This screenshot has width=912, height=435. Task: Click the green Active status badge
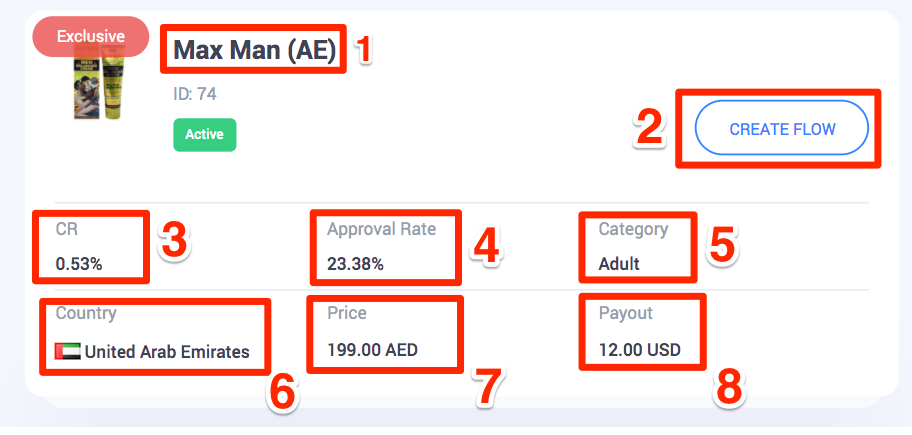(x=204, y=134)
